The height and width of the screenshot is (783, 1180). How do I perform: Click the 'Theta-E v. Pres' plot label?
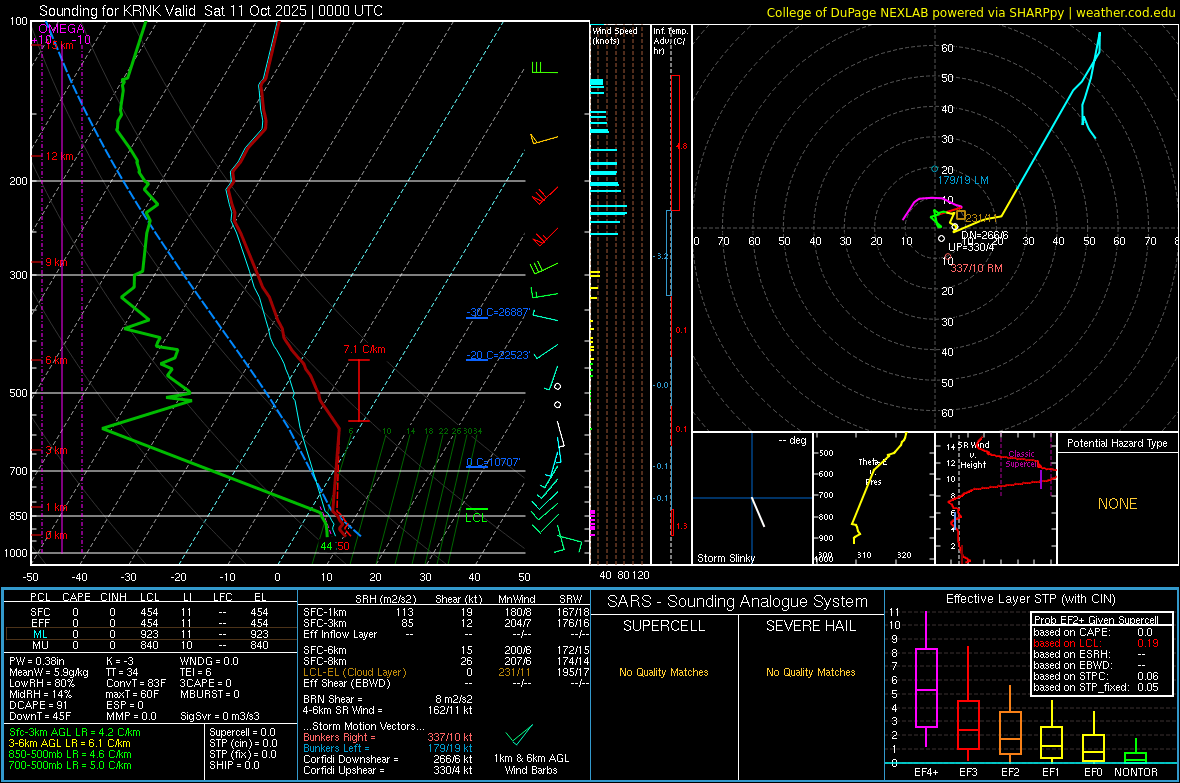873,471
